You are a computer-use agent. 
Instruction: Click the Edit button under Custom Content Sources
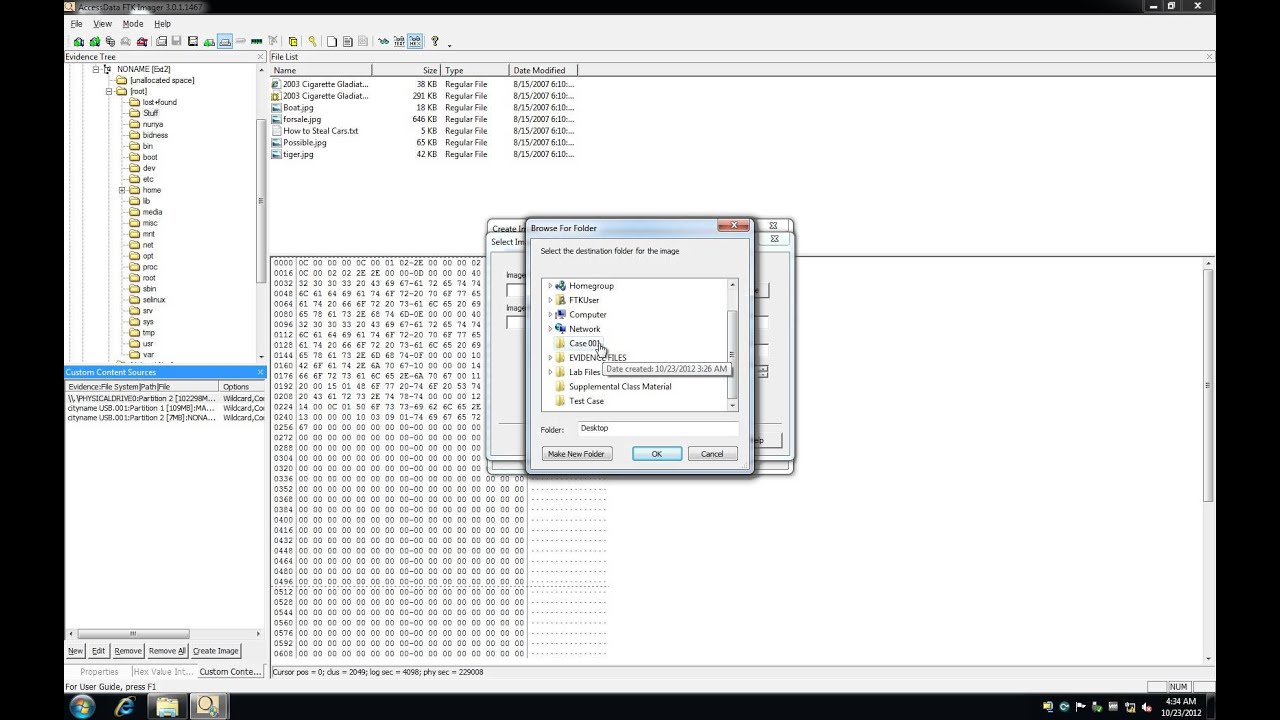[x=98, y=651]
